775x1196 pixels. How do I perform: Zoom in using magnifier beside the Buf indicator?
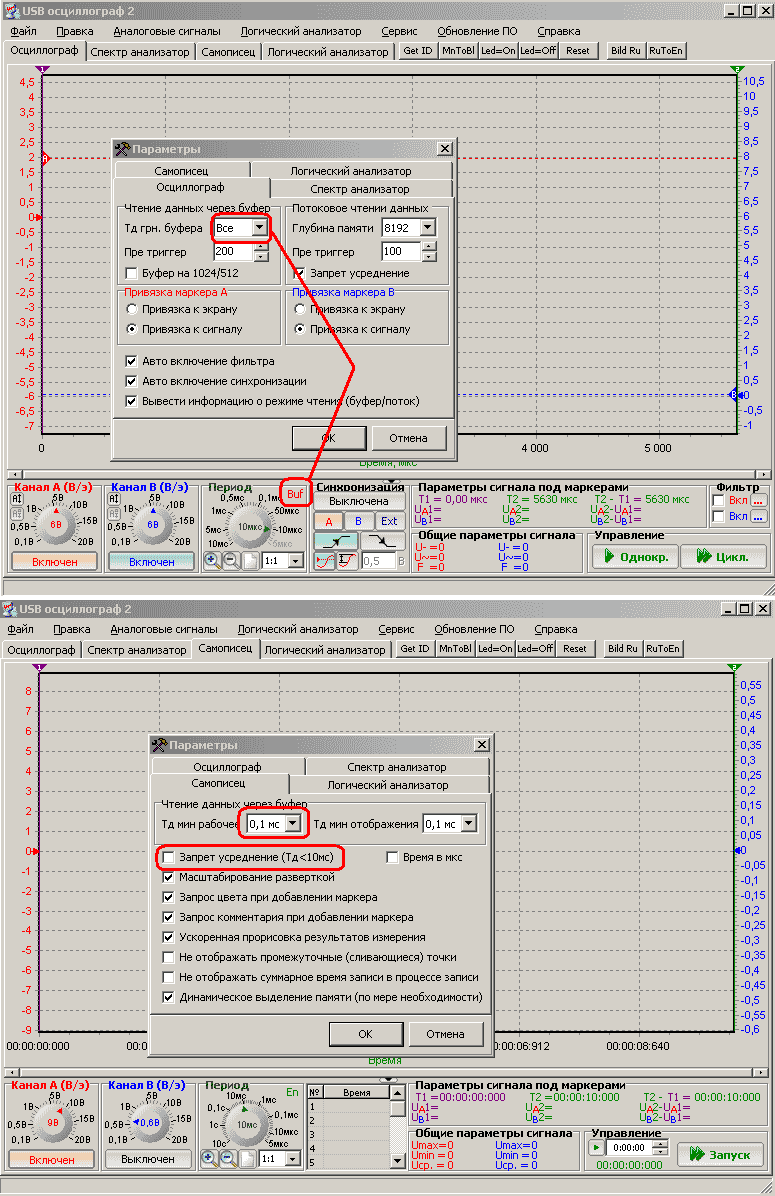point(212,561)
